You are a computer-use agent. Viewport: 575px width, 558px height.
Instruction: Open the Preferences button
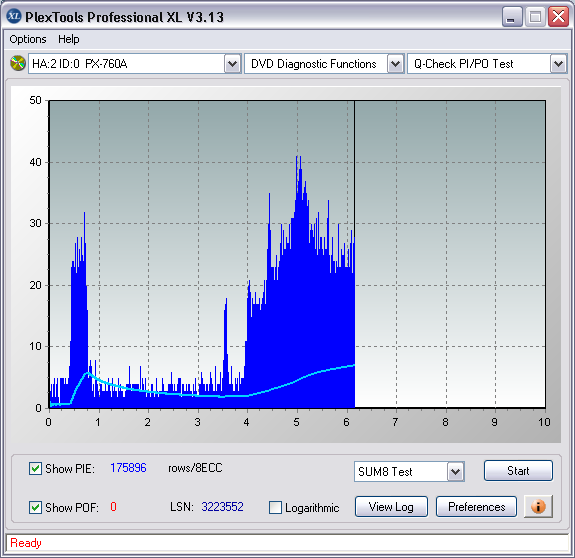pyautogui.click(x=476, y=507)
